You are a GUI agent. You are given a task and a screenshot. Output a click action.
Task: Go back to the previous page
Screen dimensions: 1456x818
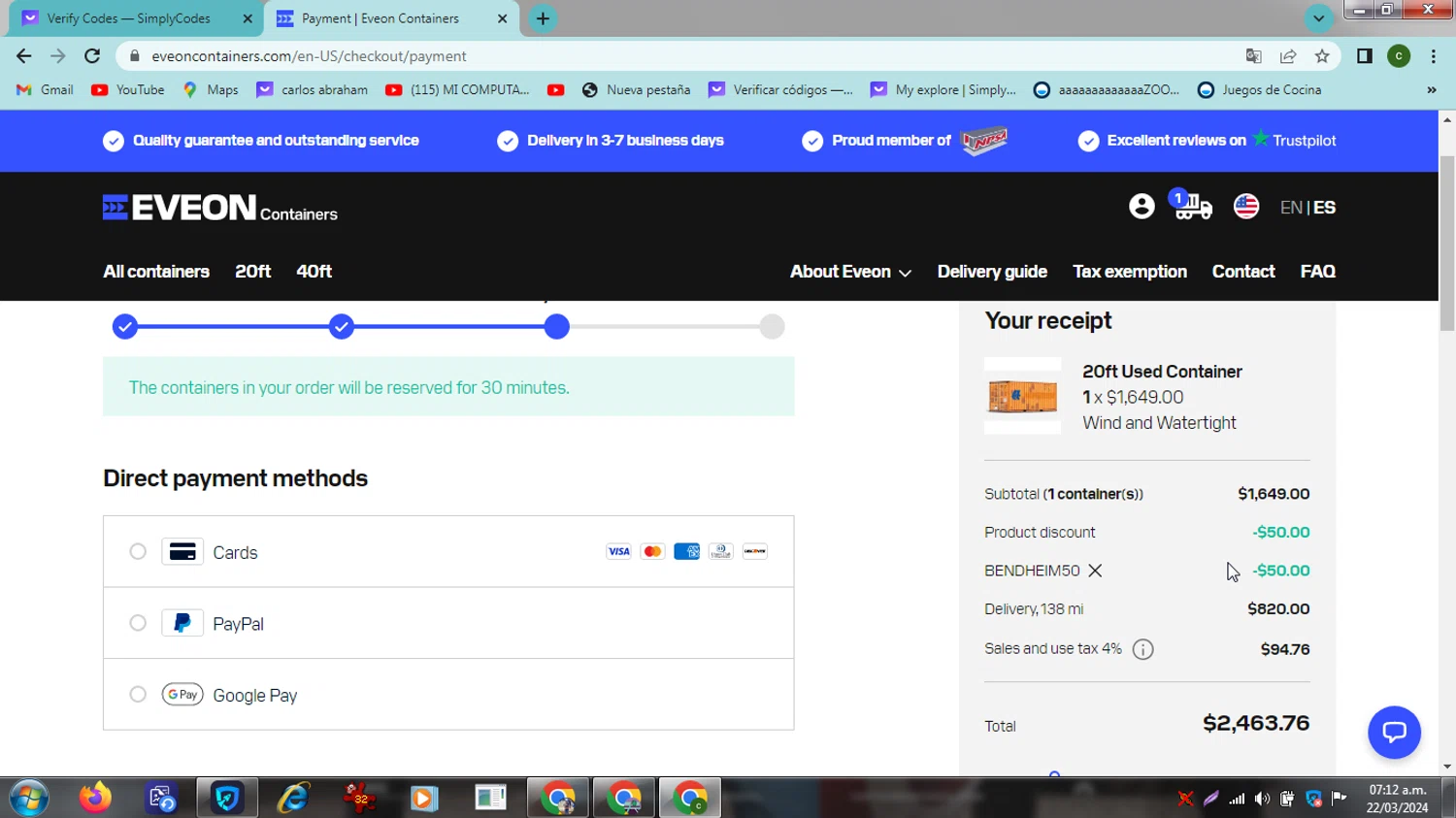pos(24,56)
